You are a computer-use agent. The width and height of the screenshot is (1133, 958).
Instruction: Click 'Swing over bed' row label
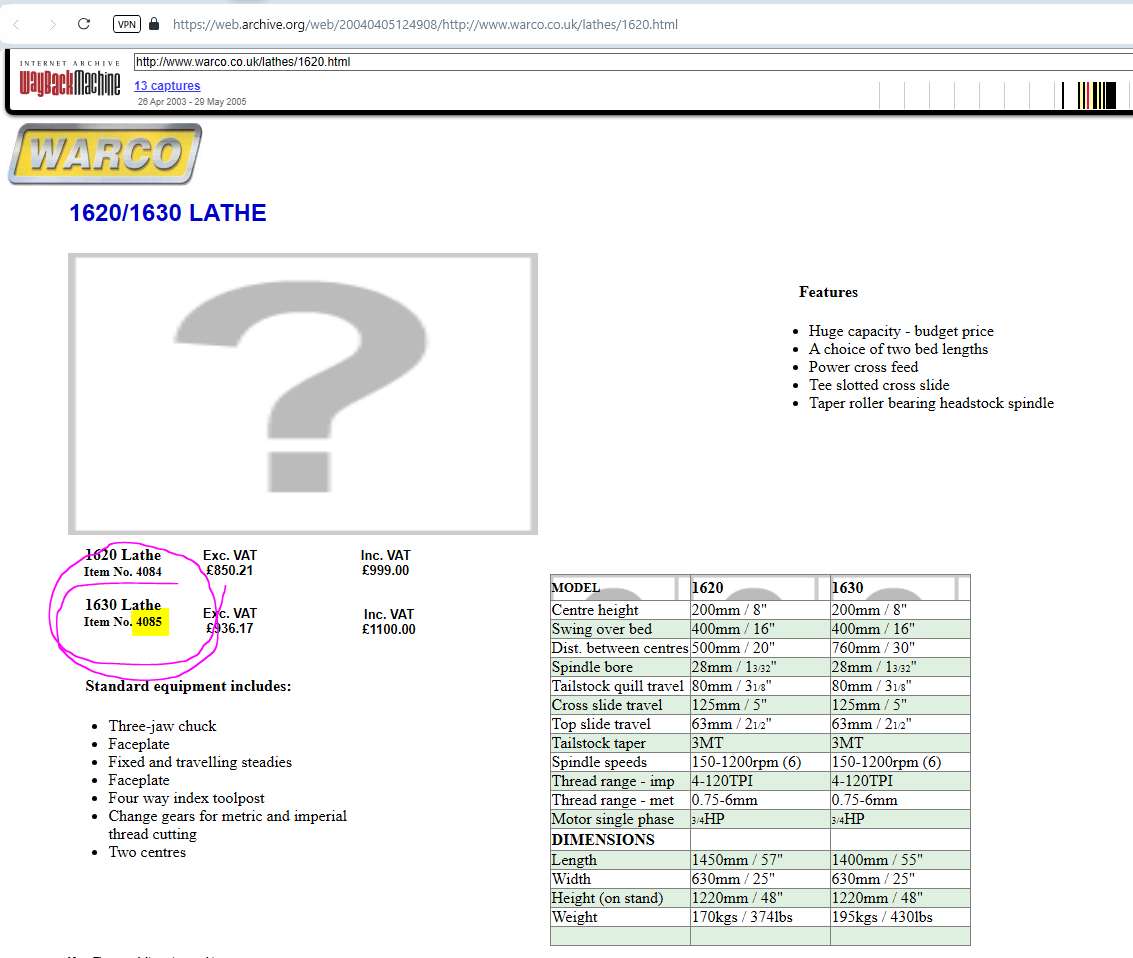point(601,629)
